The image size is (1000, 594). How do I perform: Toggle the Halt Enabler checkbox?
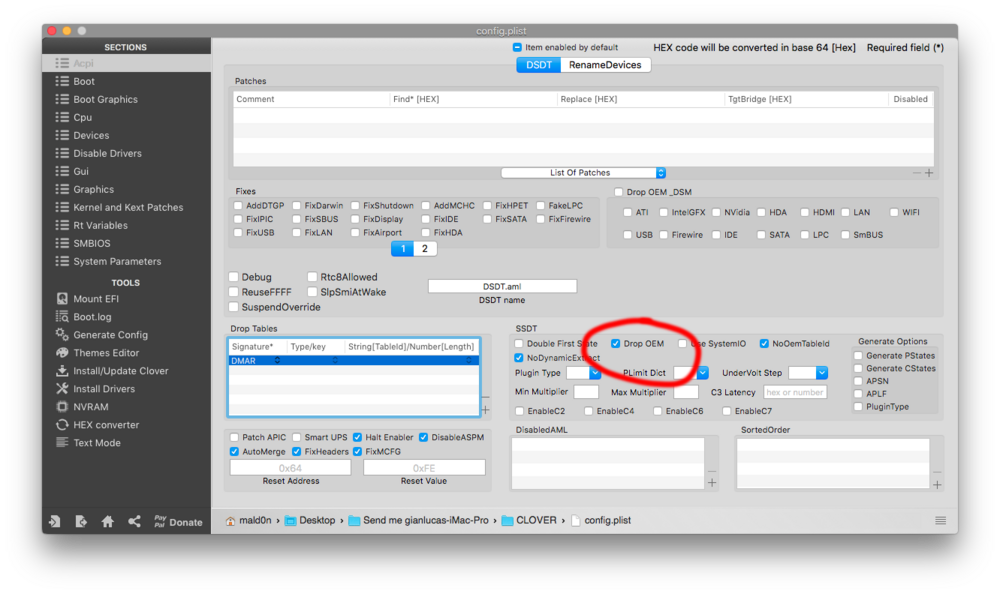click(358, 437)
